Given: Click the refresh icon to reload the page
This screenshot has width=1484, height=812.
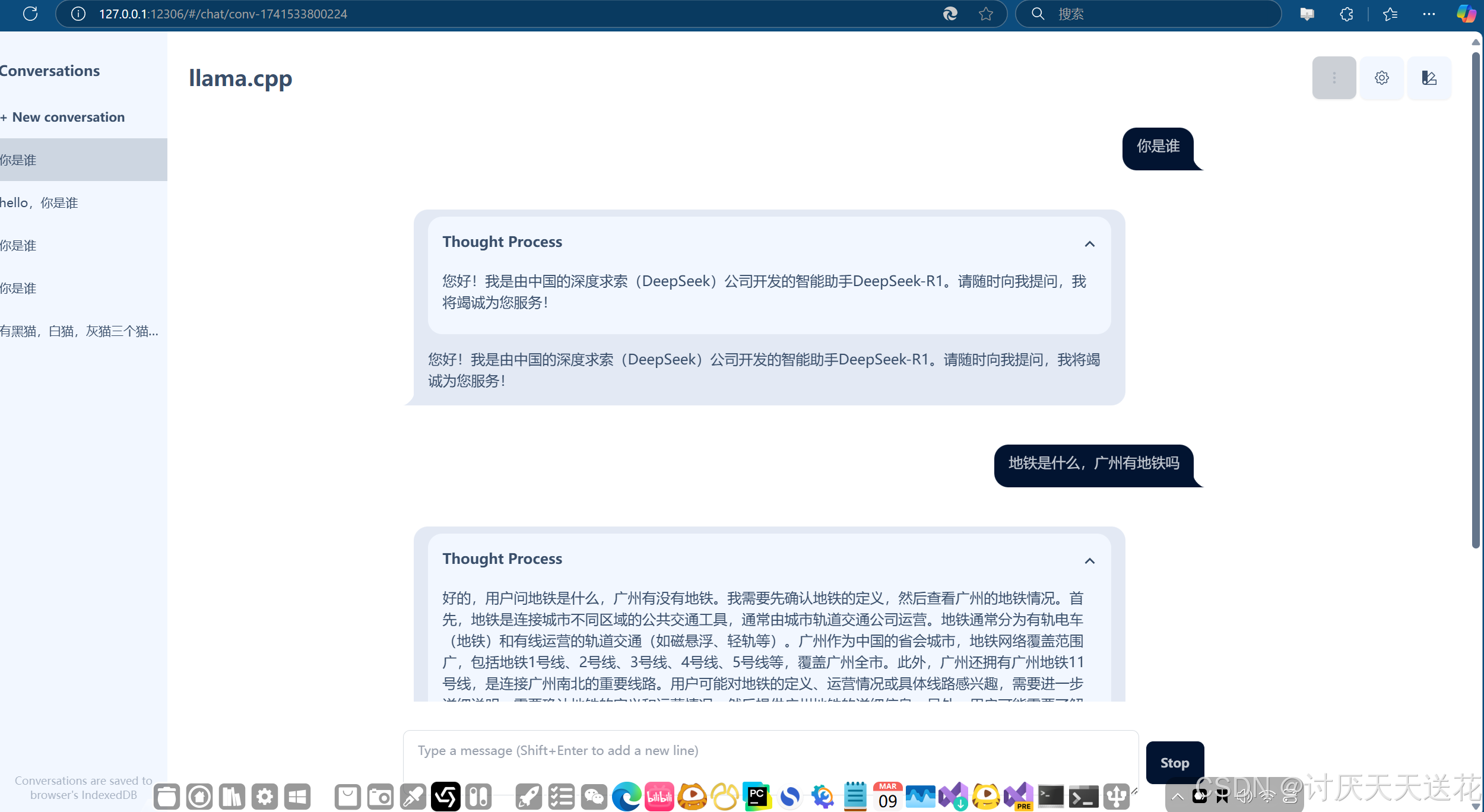Looking at the screenshot, I should (x=30, y=14).
